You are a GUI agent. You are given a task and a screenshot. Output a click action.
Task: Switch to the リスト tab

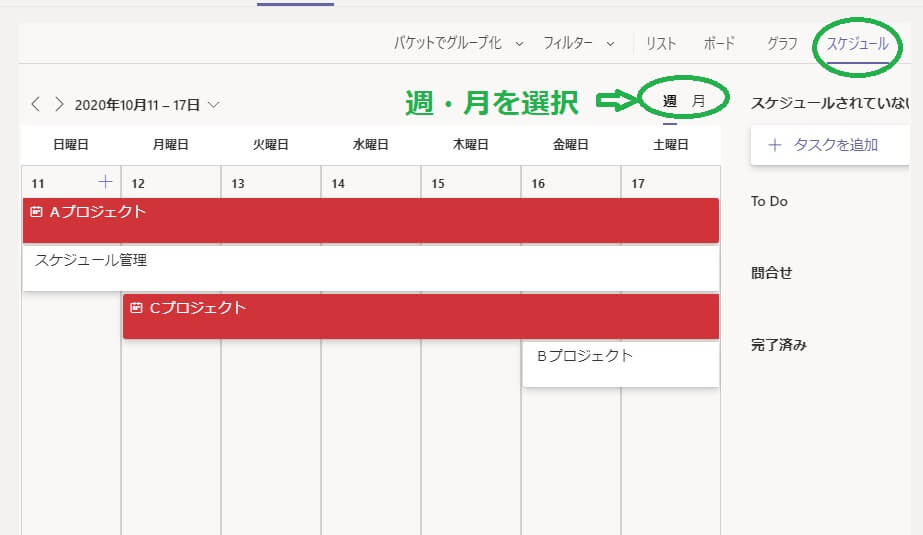pos(661,43)
